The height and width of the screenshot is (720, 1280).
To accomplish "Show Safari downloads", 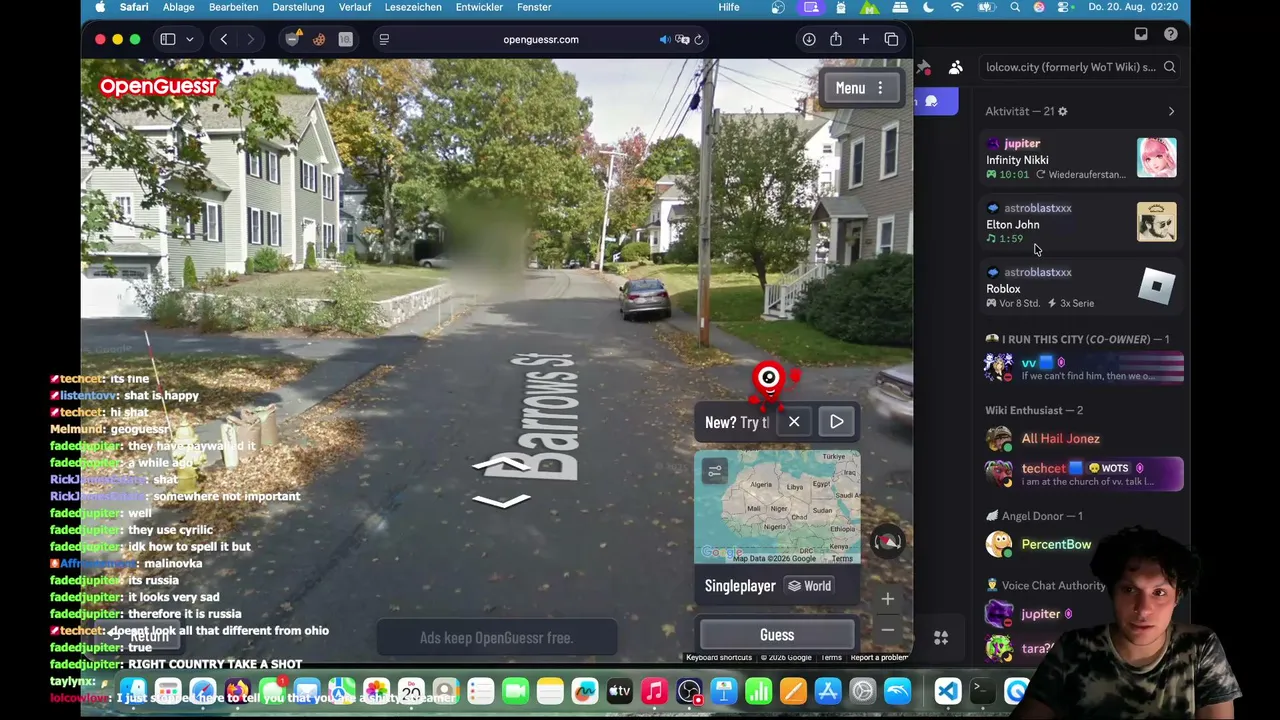I will pos(809,39).
